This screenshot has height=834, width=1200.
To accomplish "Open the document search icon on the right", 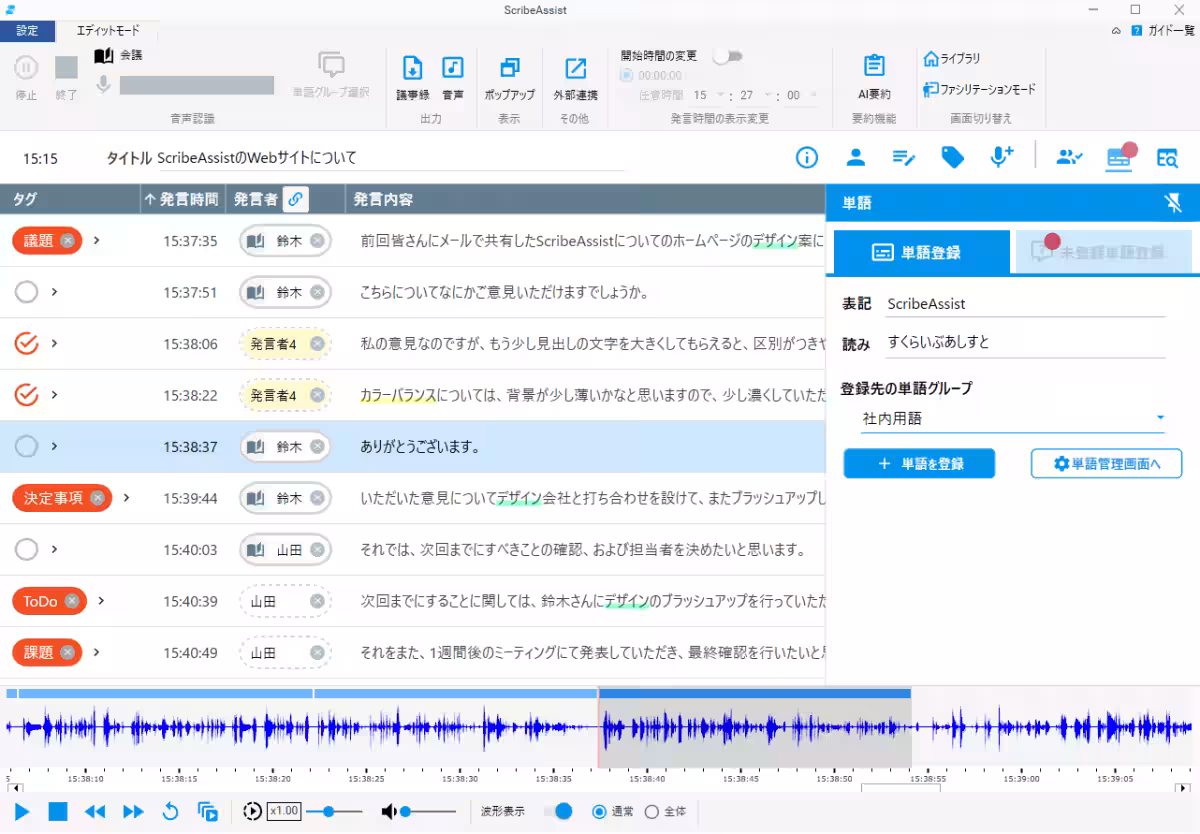I will (1166, 157).
